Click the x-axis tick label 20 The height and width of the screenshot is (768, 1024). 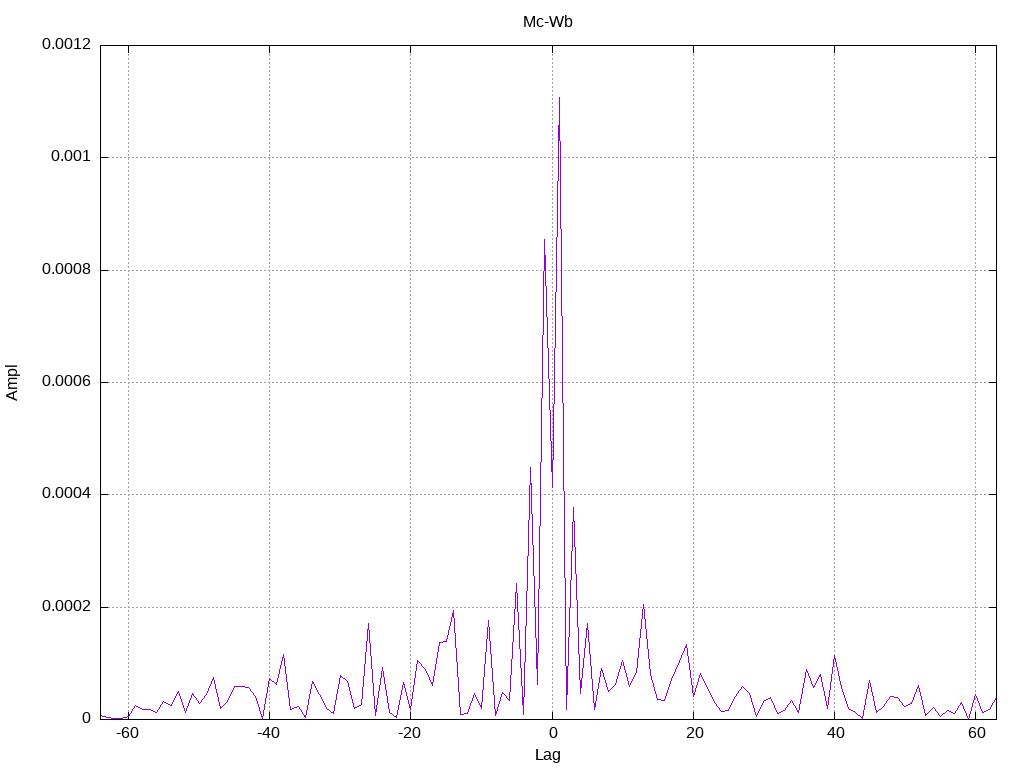point(694,733)
